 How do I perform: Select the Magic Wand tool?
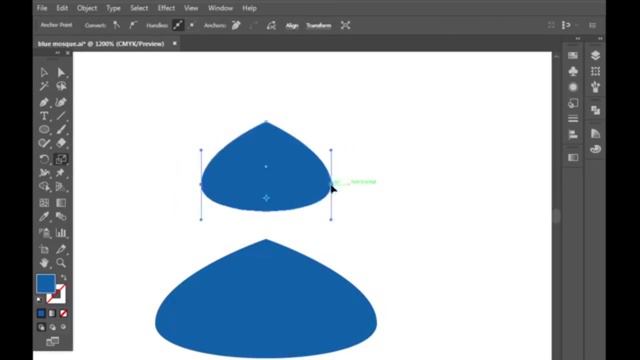[x=44, y=86]
